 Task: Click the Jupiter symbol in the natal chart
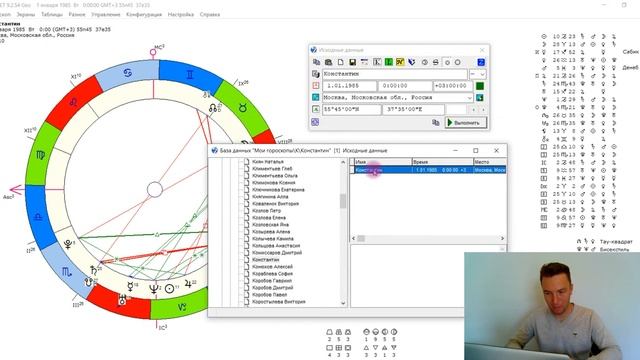[x=188, y=283]
